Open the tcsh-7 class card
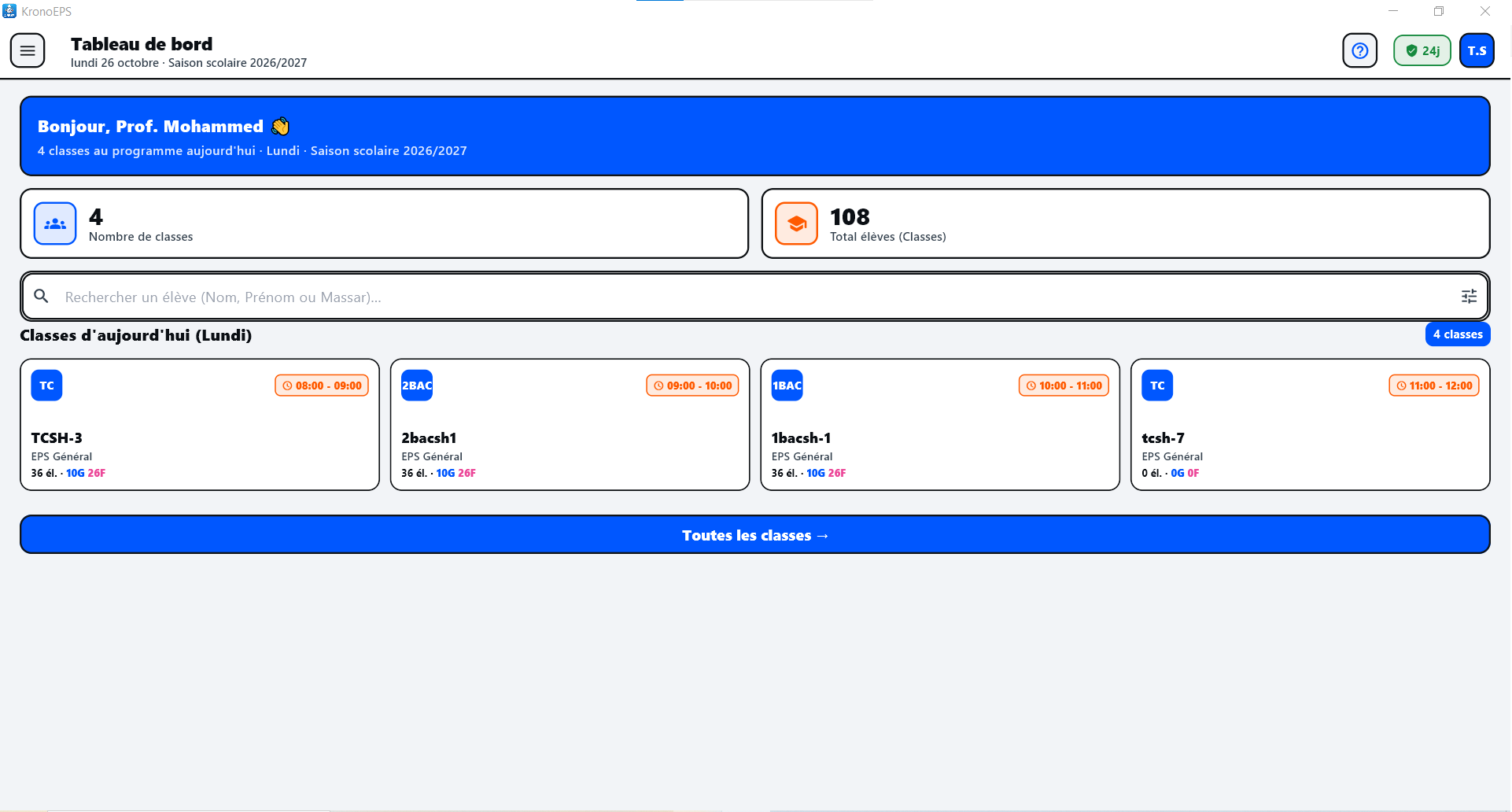Image resolution: width=1512 pixels, height=812 pixels. coord(1311,425)
